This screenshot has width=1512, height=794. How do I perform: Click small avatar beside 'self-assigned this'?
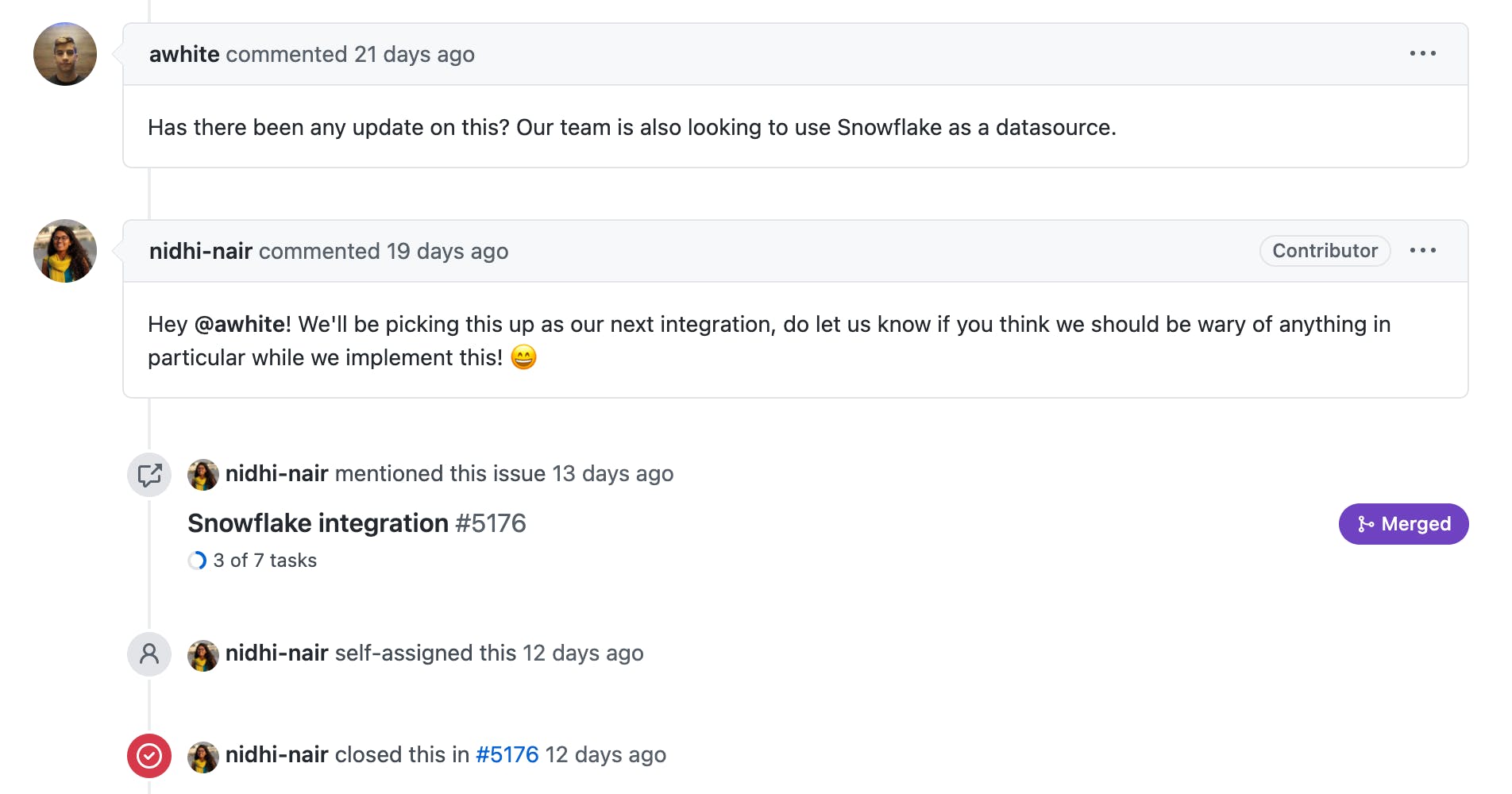(x=203, y=656)
